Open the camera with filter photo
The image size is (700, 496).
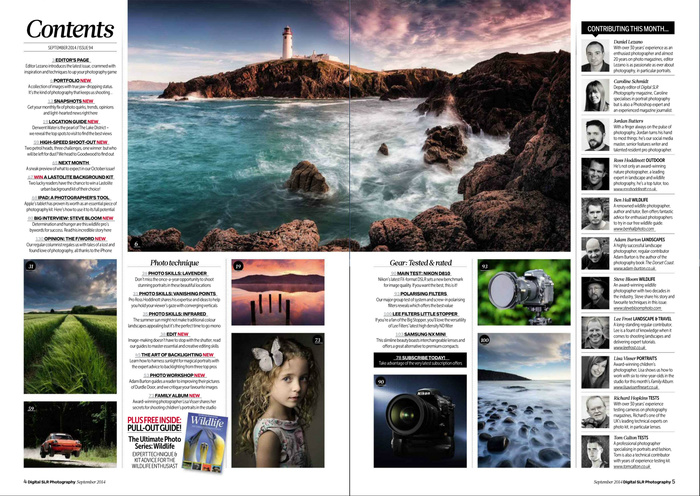524,292
